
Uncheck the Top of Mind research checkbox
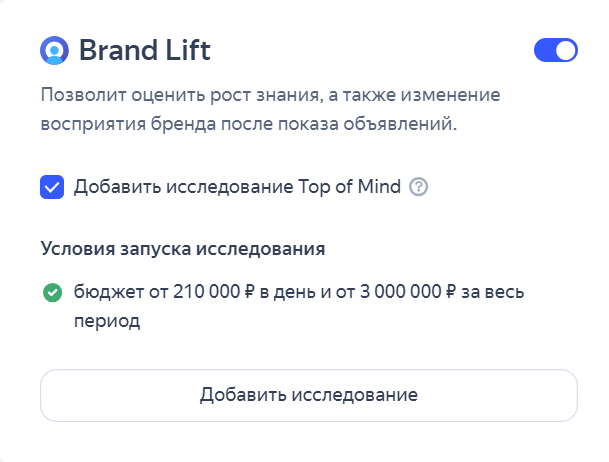click(x=52, y=186)
